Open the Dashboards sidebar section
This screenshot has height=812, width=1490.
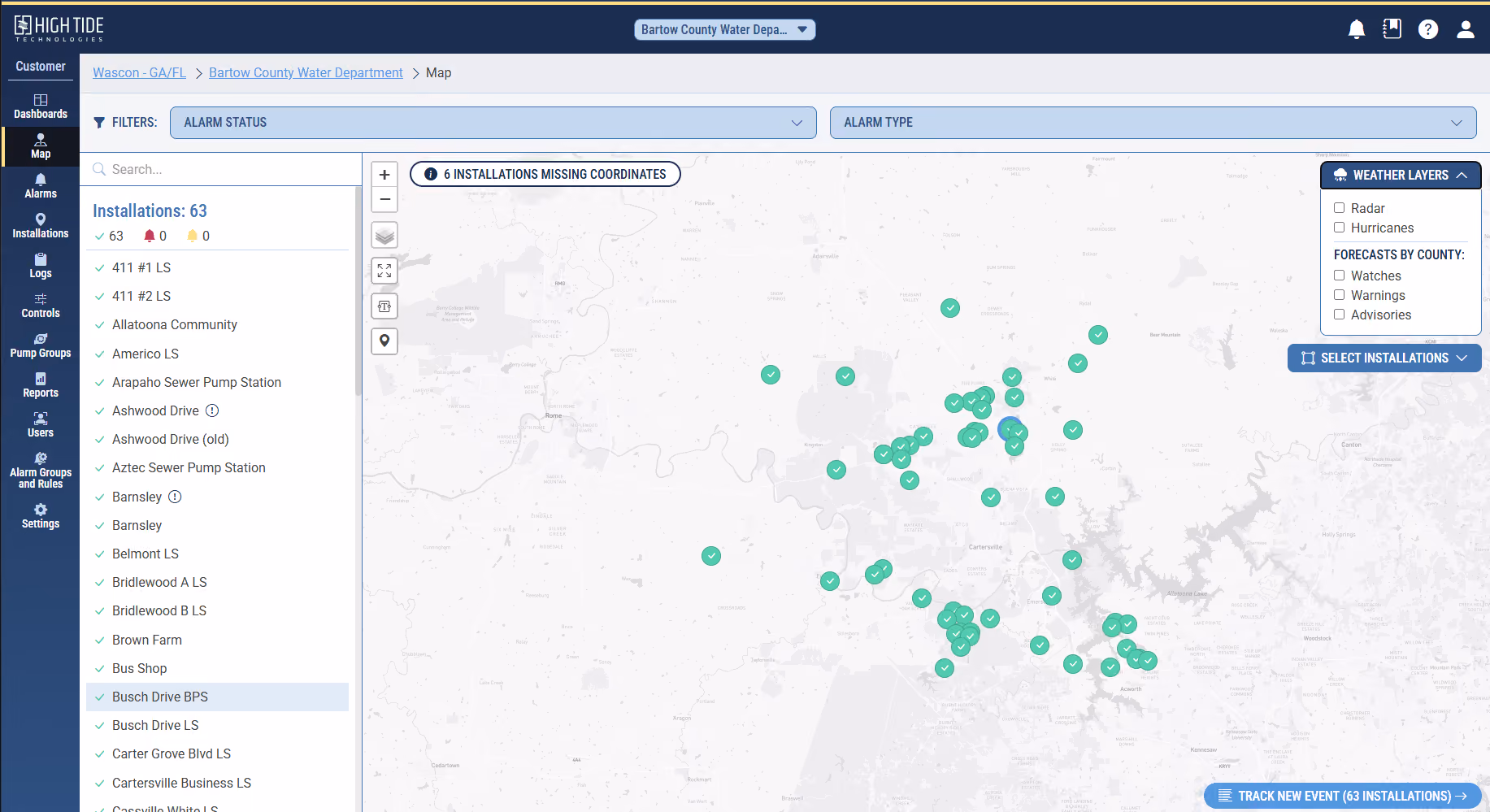point(41,106)
